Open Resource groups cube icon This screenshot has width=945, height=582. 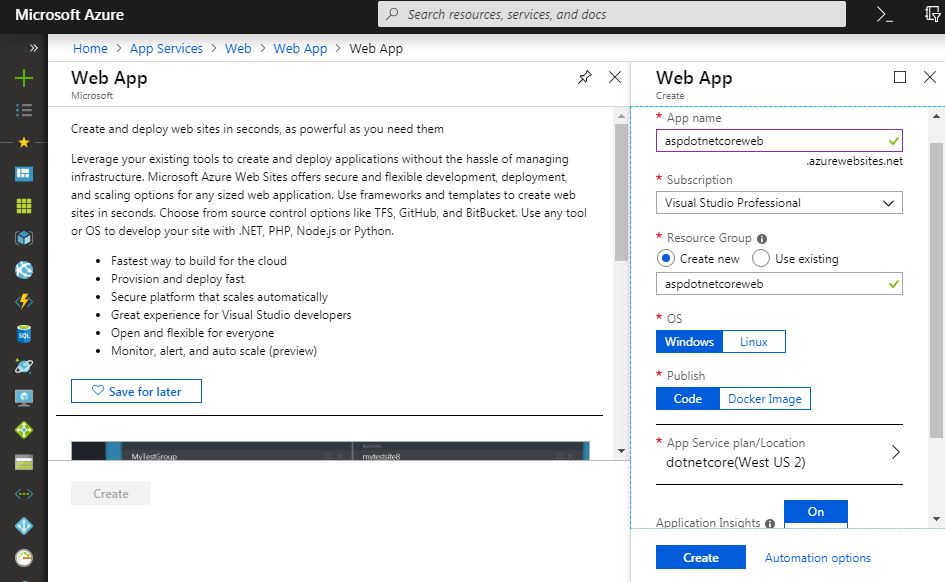coord(24,238)
